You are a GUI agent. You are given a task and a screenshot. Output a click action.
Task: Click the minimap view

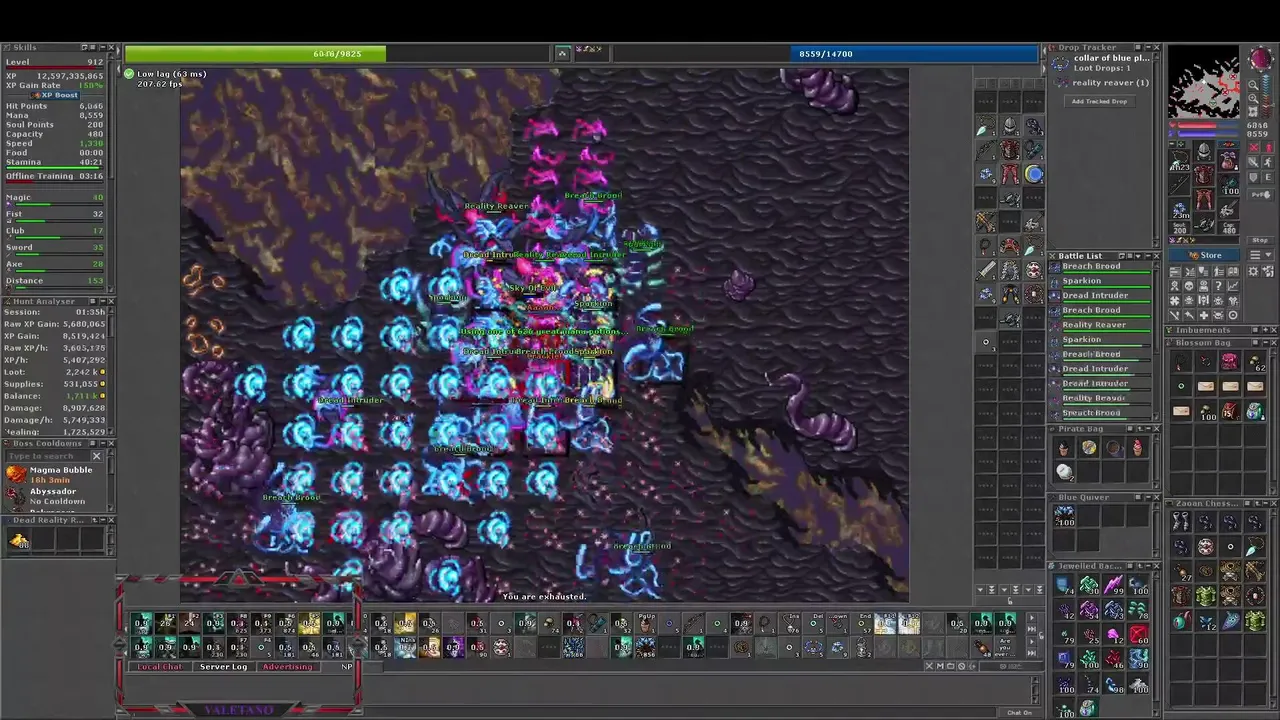[x=1204, y=82]
